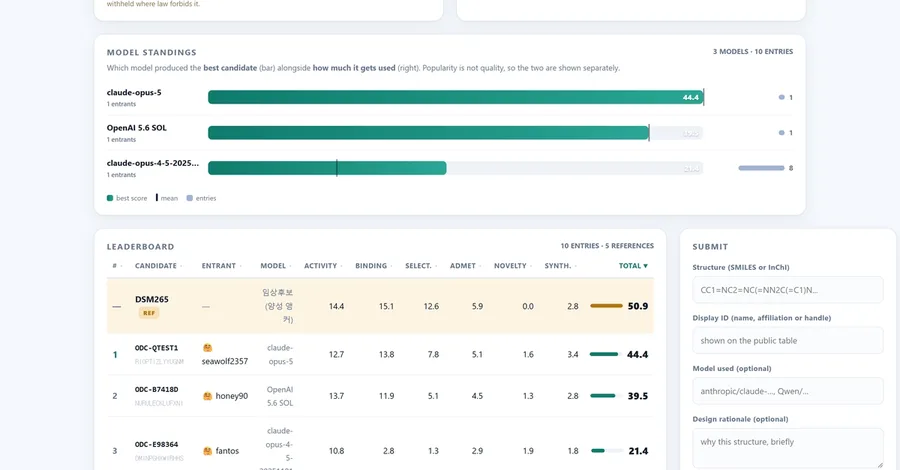Viewport: 900px width, 470px height.
Task: Click the fantos avatar icon
Action: tap(207, 451)
